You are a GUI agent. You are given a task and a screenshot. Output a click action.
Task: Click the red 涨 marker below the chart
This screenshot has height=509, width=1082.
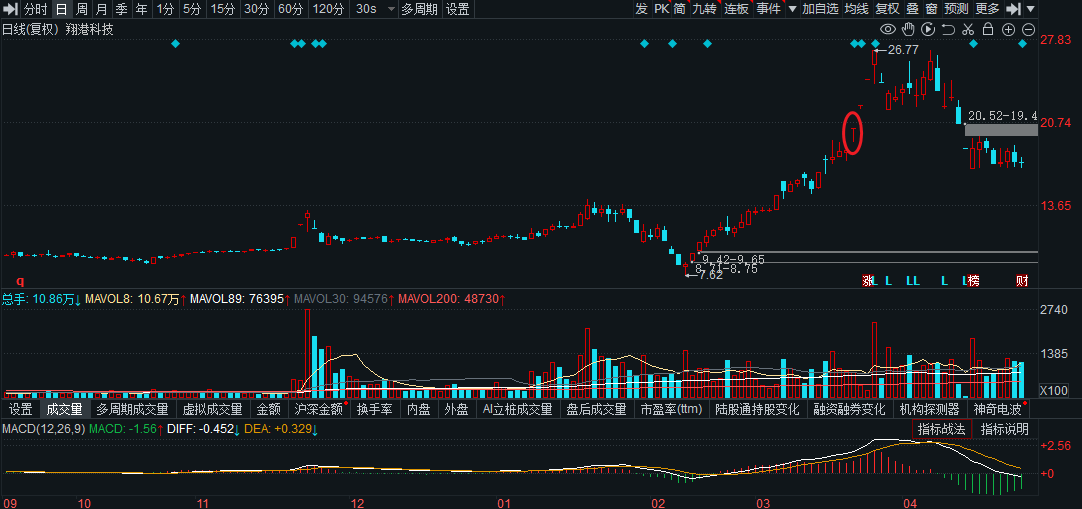(867, 281)
